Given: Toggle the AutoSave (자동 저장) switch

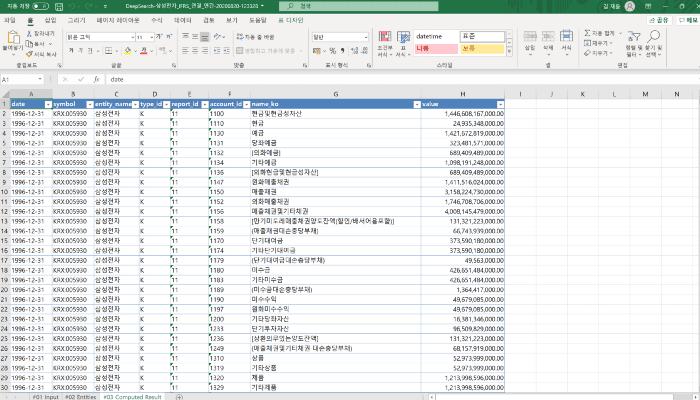Looking at the screenshot, I should pos(40,6).
